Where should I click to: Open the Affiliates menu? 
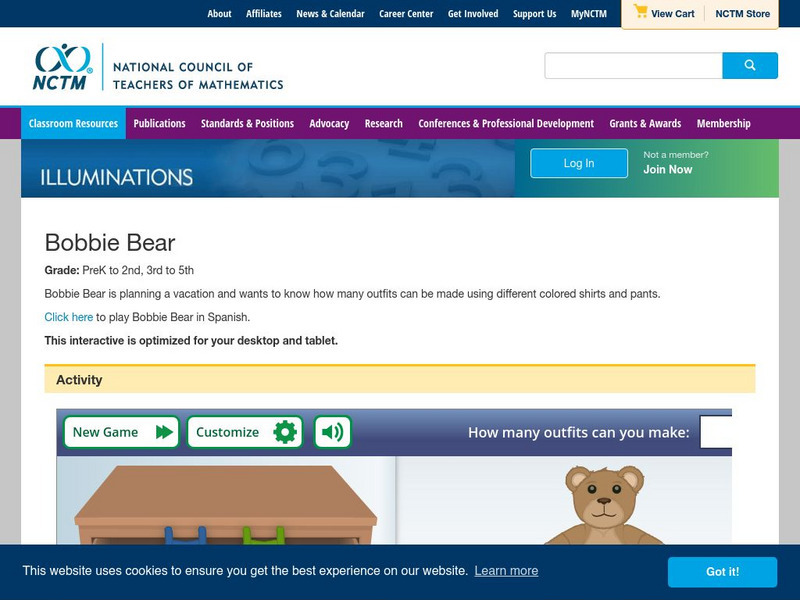[264, 14]
